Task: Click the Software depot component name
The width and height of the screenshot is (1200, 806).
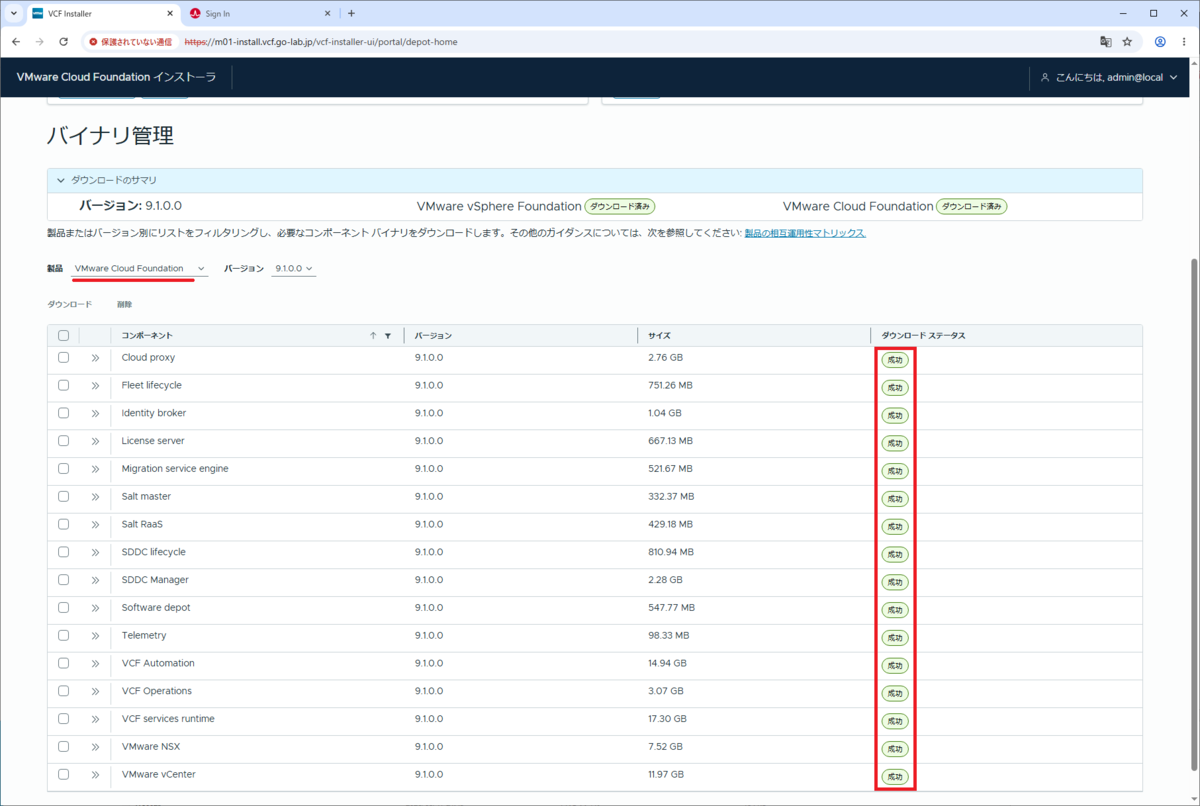Action: click(156, 608)
